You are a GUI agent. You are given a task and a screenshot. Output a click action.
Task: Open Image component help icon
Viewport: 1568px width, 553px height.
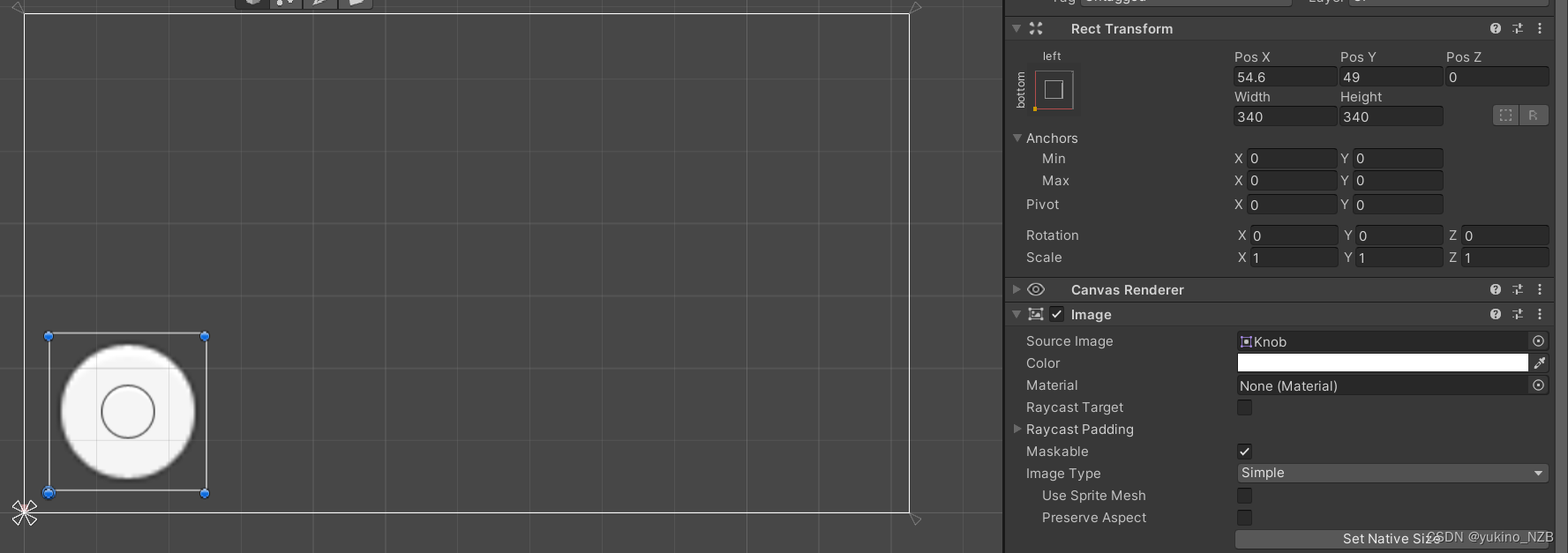[x=1496, y=314]
